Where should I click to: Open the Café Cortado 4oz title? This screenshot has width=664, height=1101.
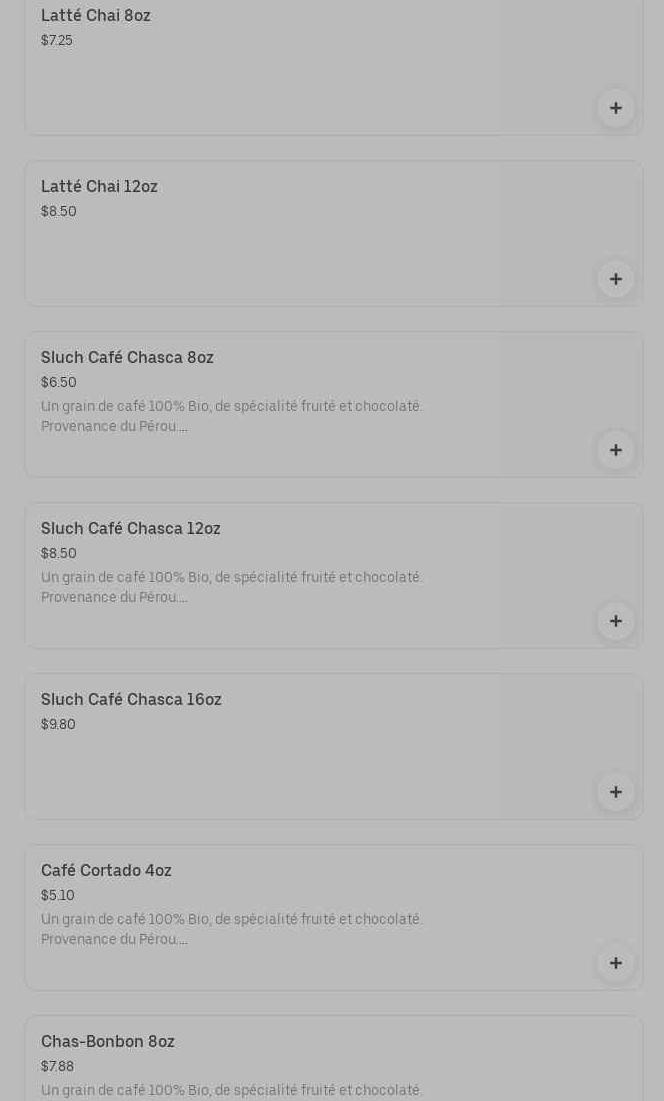106,871
